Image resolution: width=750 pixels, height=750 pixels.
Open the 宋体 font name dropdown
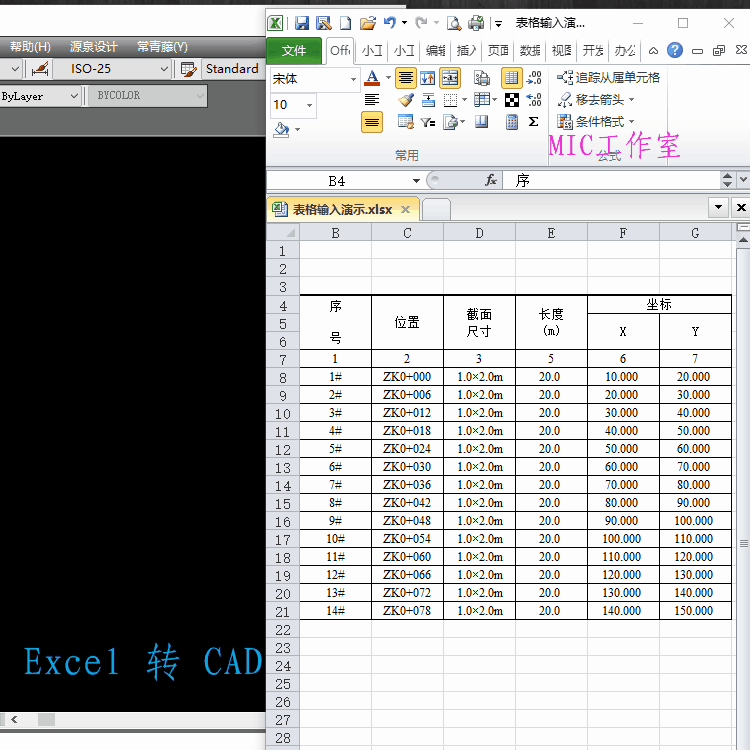point(353,79)
